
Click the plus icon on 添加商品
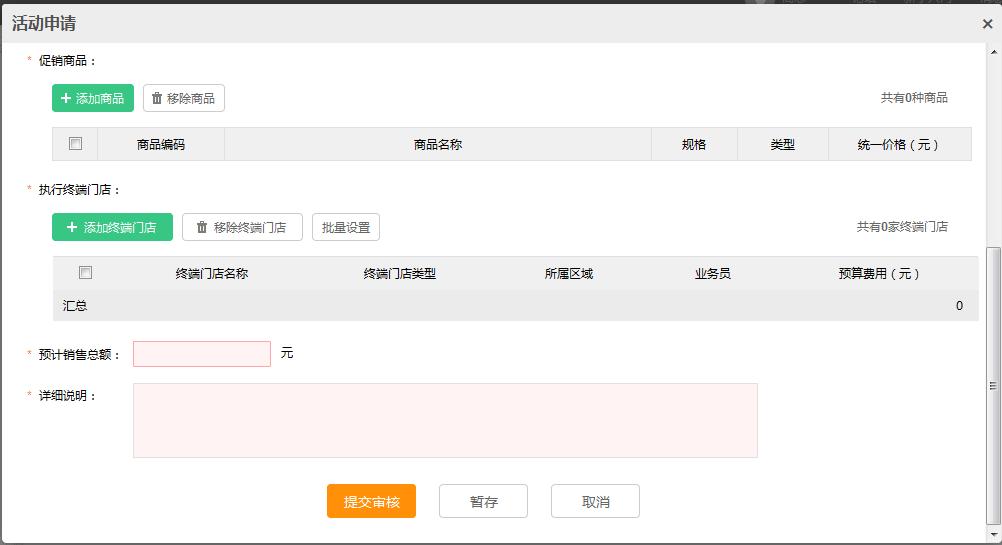click(x=66, y=98)
